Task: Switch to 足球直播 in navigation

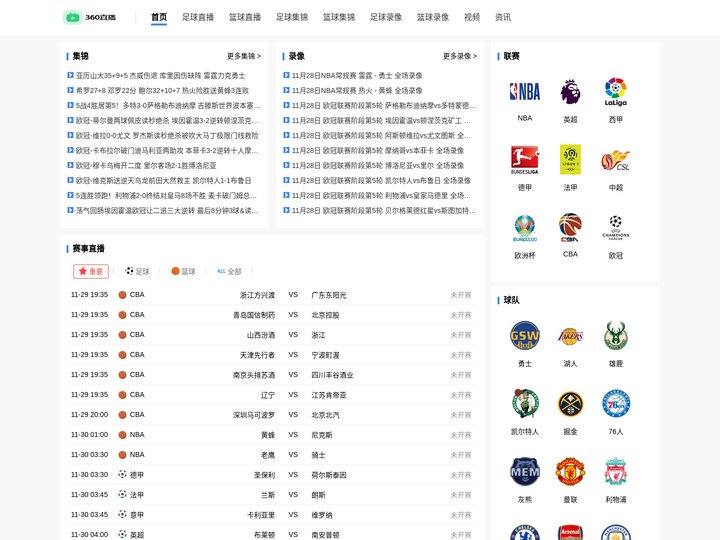Action: point(198,17)
